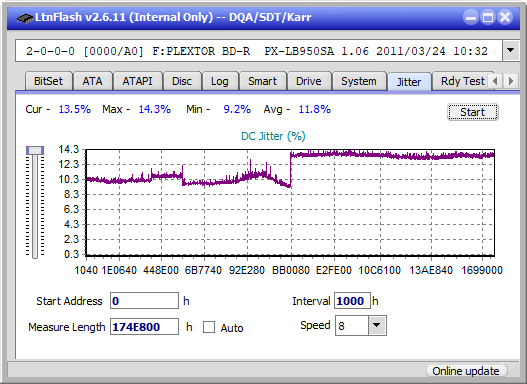Open the Smart tab
The height and width of the screenshot is (384, 527).
(x=262, y=81)
